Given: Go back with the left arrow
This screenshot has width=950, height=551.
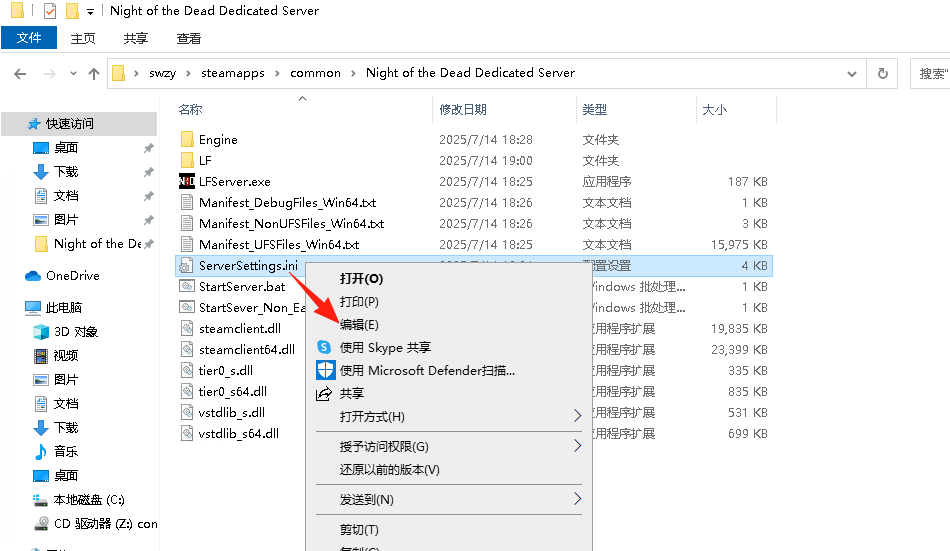Looking at the screenshot, I should click(20, 74).
